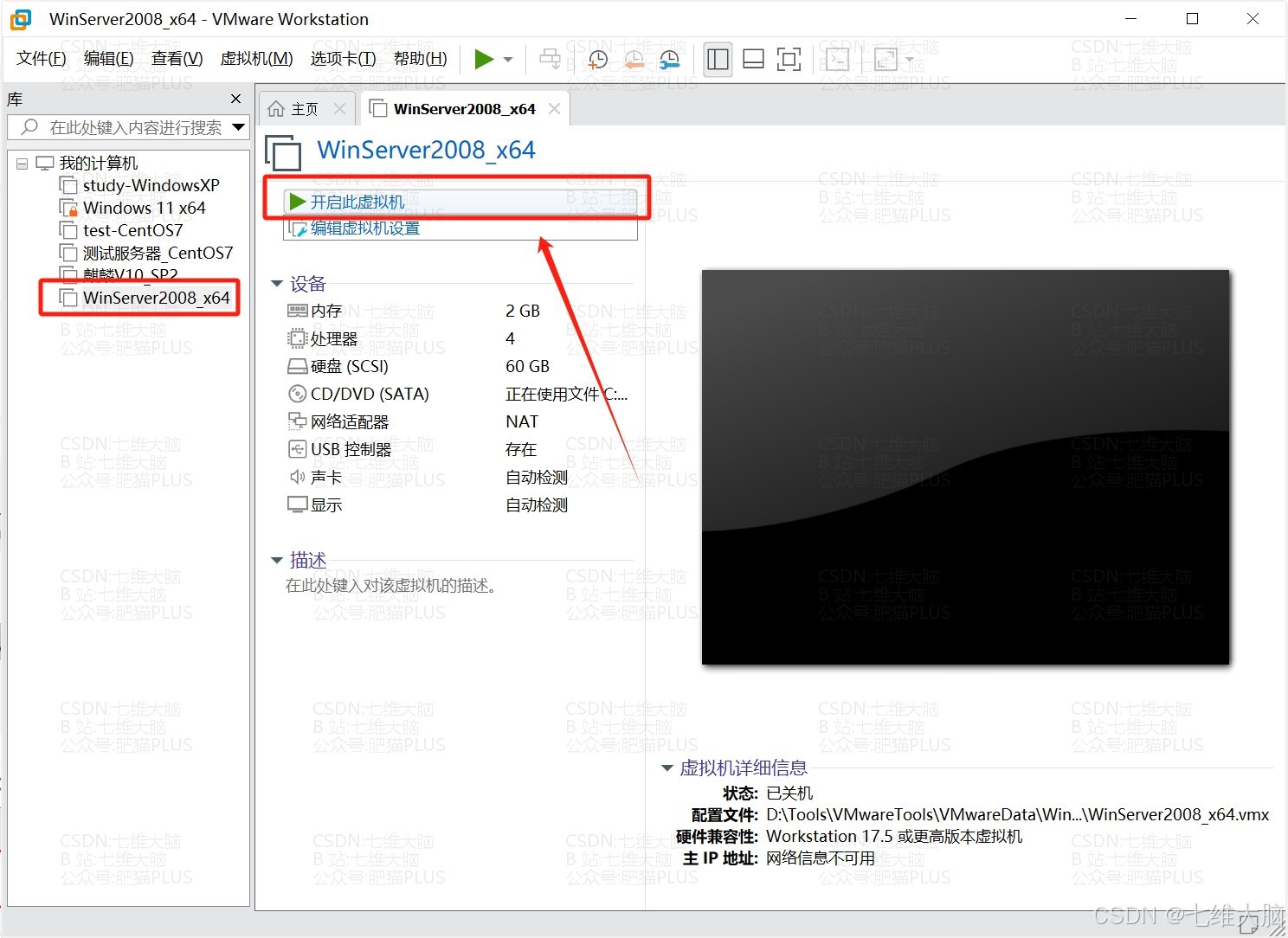Collapse the 我的计算机 tree node
The height and width of the screenshot is (938, 1288).
[22, 164]
